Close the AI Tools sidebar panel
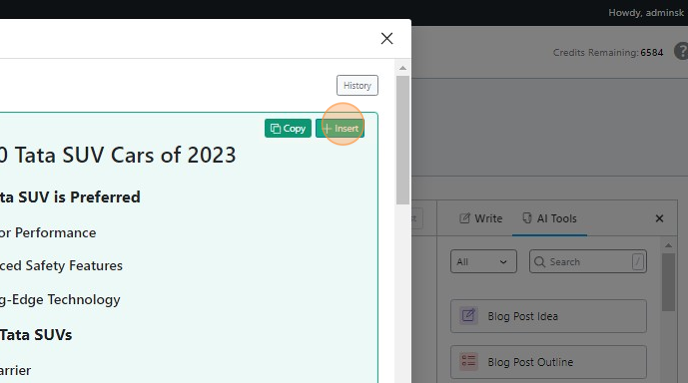This screenshot has height=383, width=688. coord(659,218)
